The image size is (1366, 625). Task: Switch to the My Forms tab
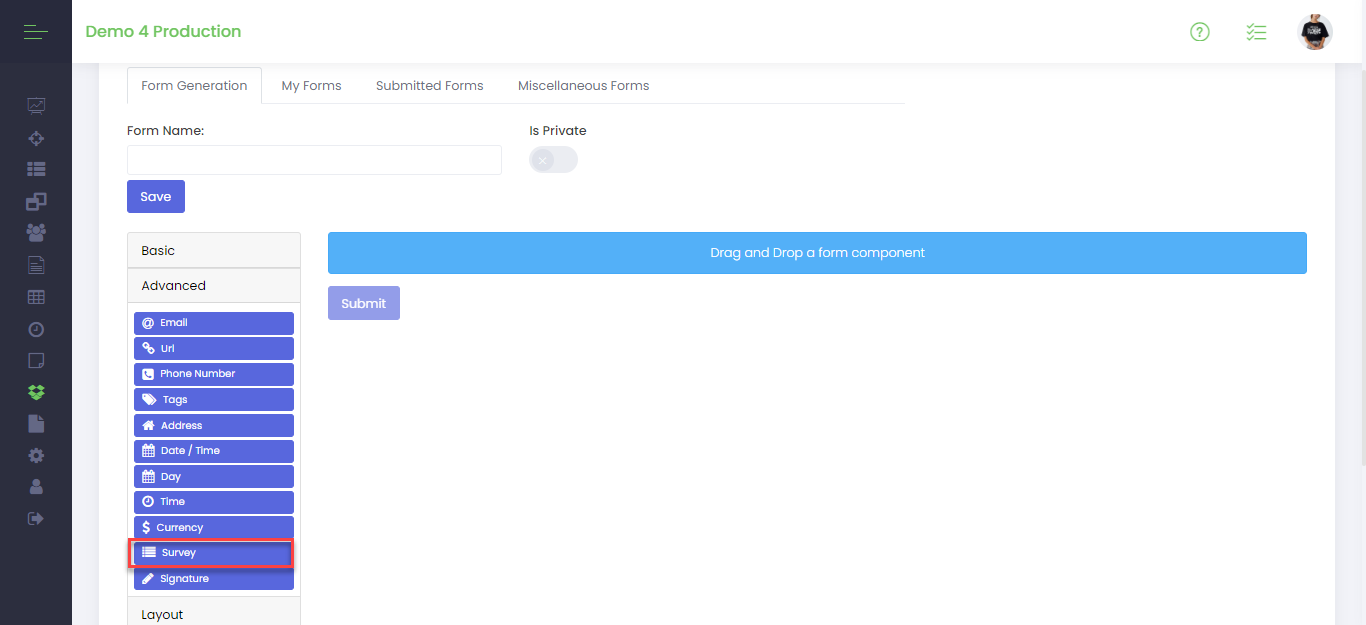coord(311,86)
